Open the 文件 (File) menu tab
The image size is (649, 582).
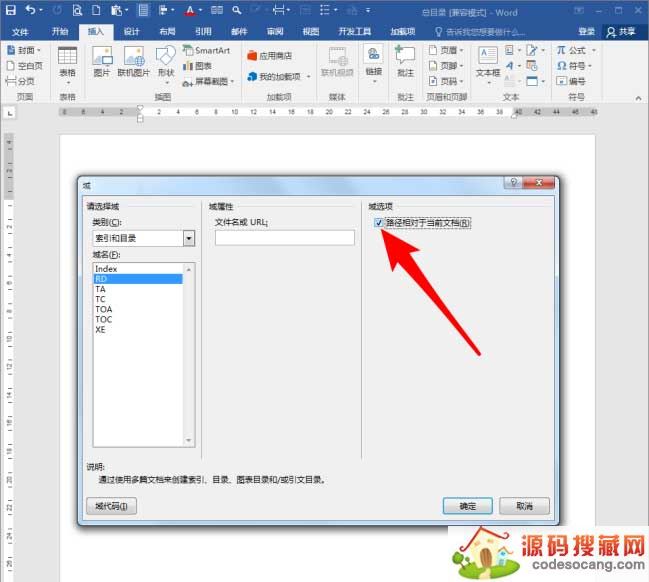coord(20,31)
